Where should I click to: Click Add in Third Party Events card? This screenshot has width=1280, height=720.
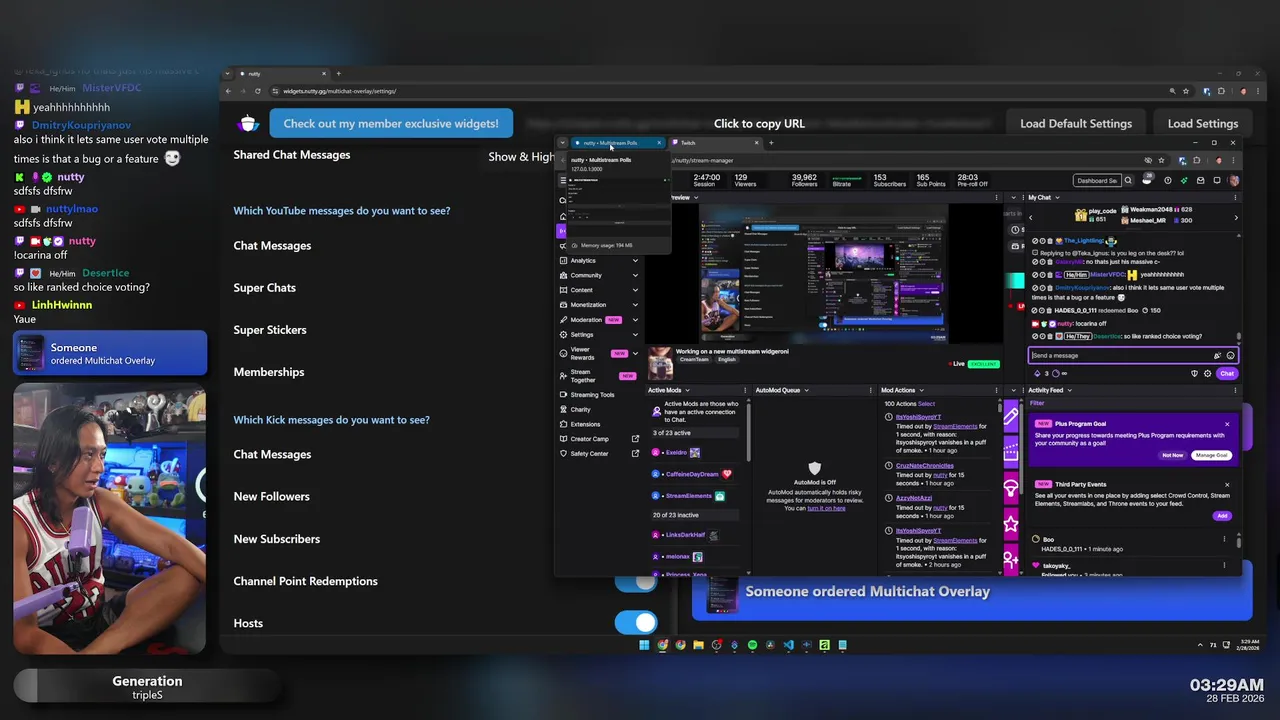pos(1222,516)
